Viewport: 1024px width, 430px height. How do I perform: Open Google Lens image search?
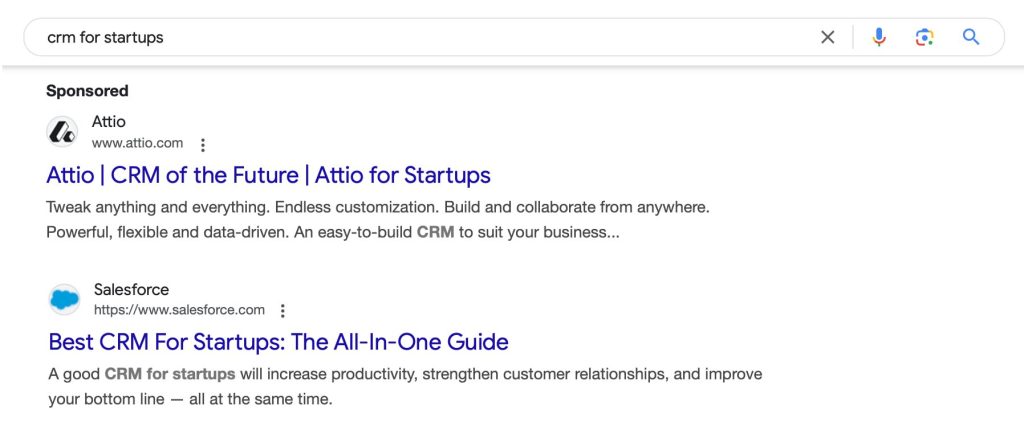(924, 37)
